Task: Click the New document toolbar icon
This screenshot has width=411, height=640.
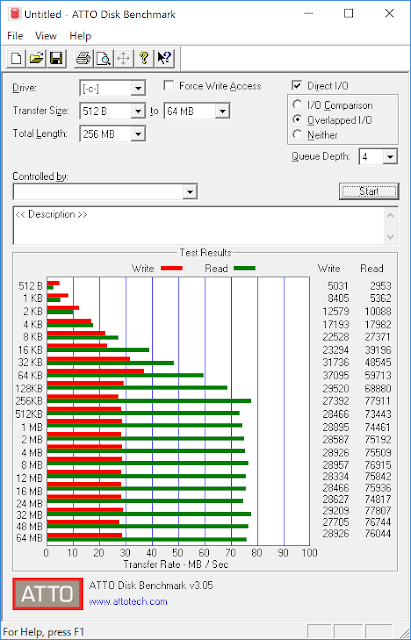Action: (x=16, y=58)
